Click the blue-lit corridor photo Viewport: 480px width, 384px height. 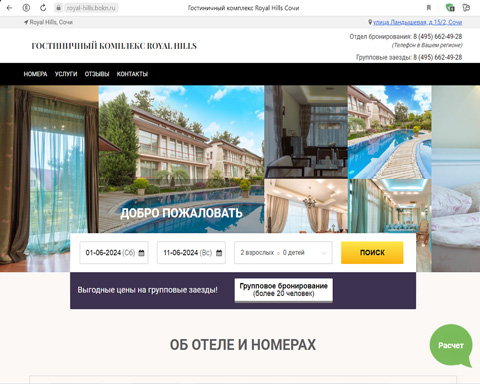pyautogui.click(x=390, y=206)
